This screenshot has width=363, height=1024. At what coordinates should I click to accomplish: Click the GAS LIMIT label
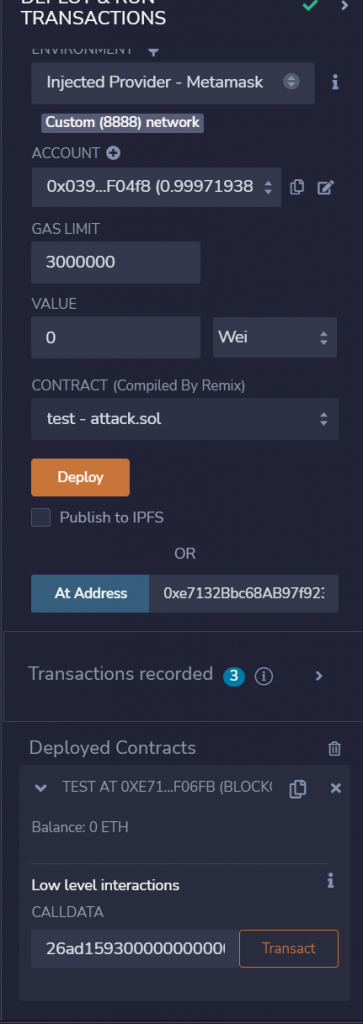tap(66, 229)
